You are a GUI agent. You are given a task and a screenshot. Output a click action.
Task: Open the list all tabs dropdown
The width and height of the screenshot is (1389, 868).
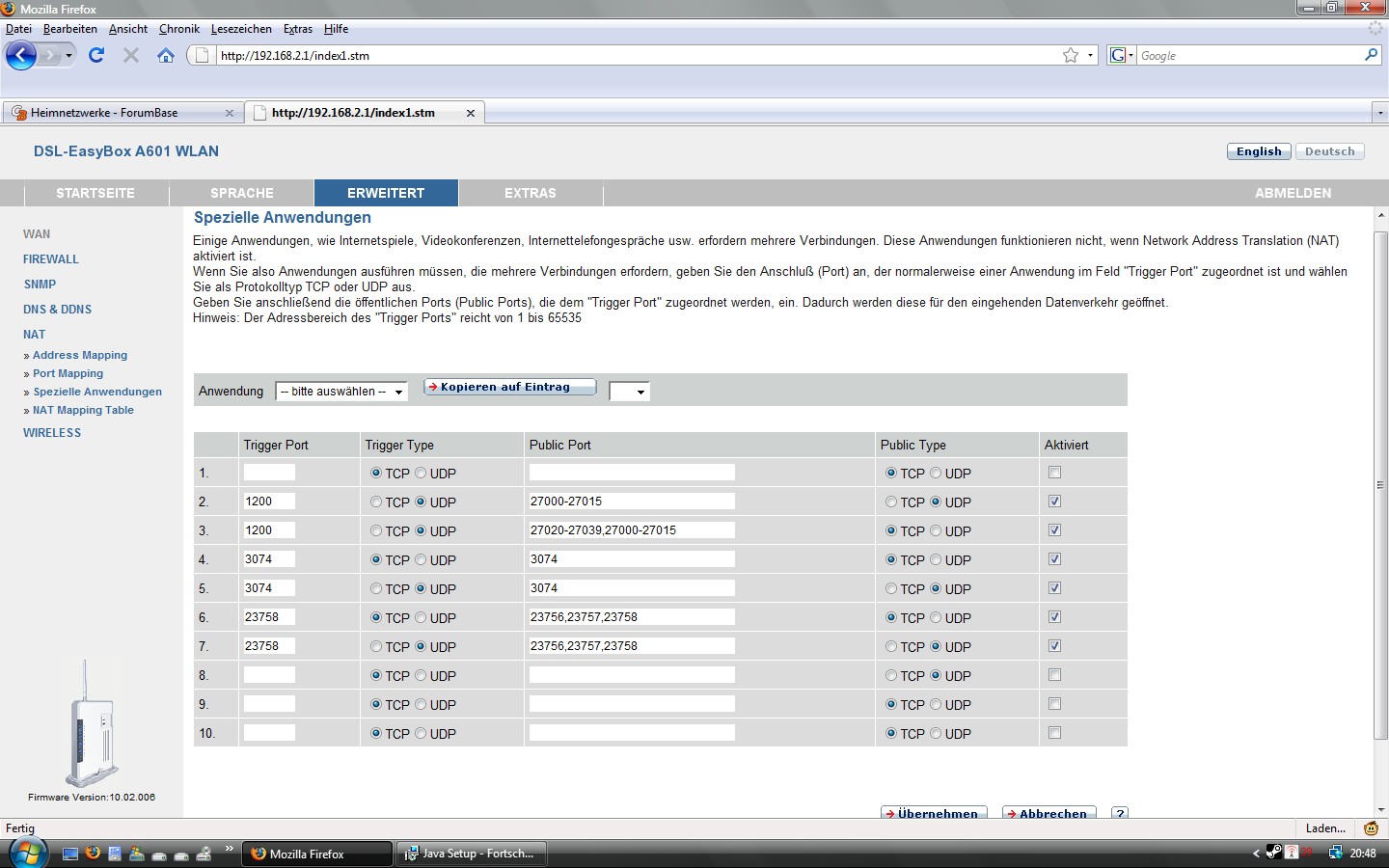click(x=1380, y=113)
